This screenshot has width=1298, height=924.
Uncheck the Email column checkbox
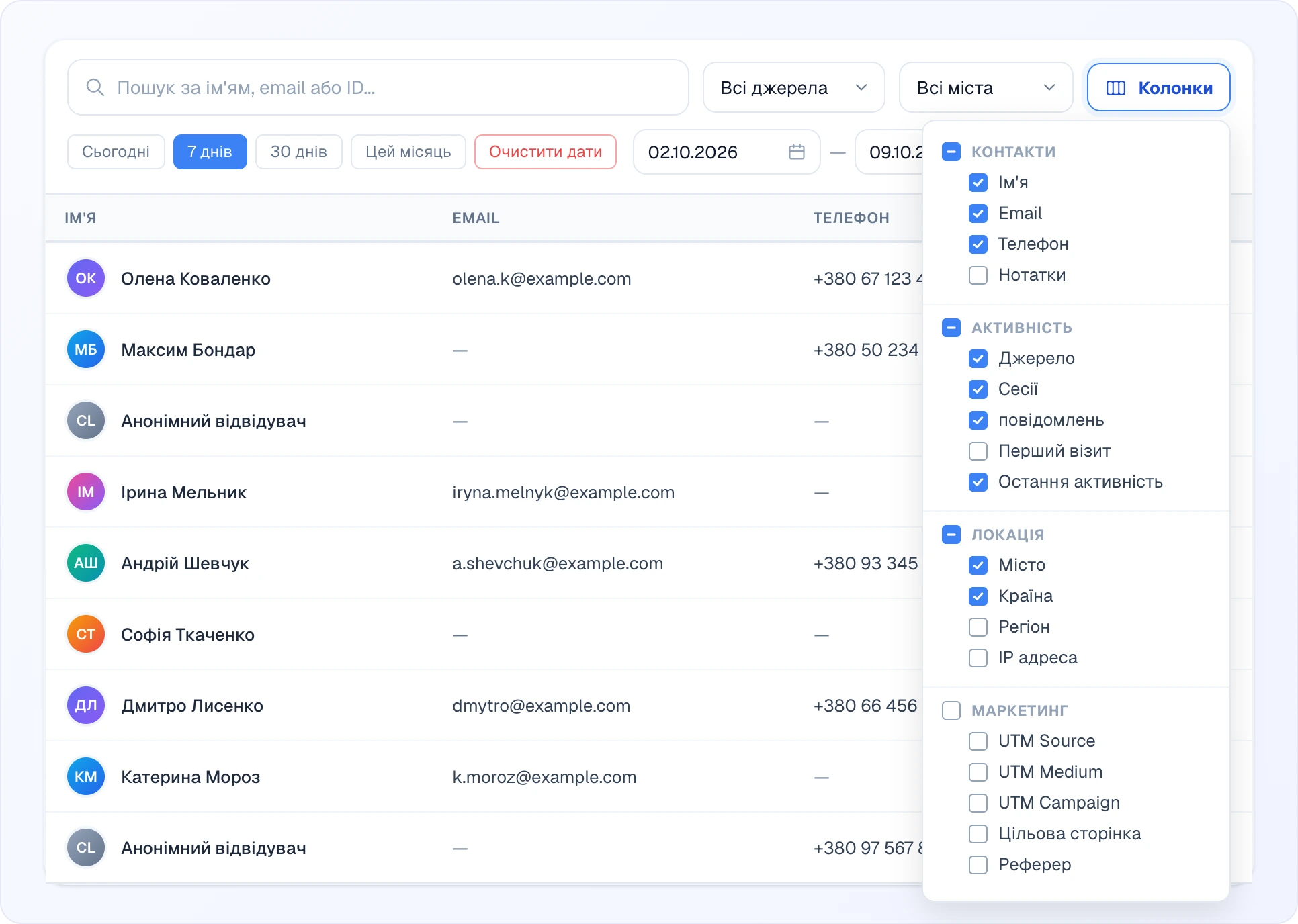978,214
